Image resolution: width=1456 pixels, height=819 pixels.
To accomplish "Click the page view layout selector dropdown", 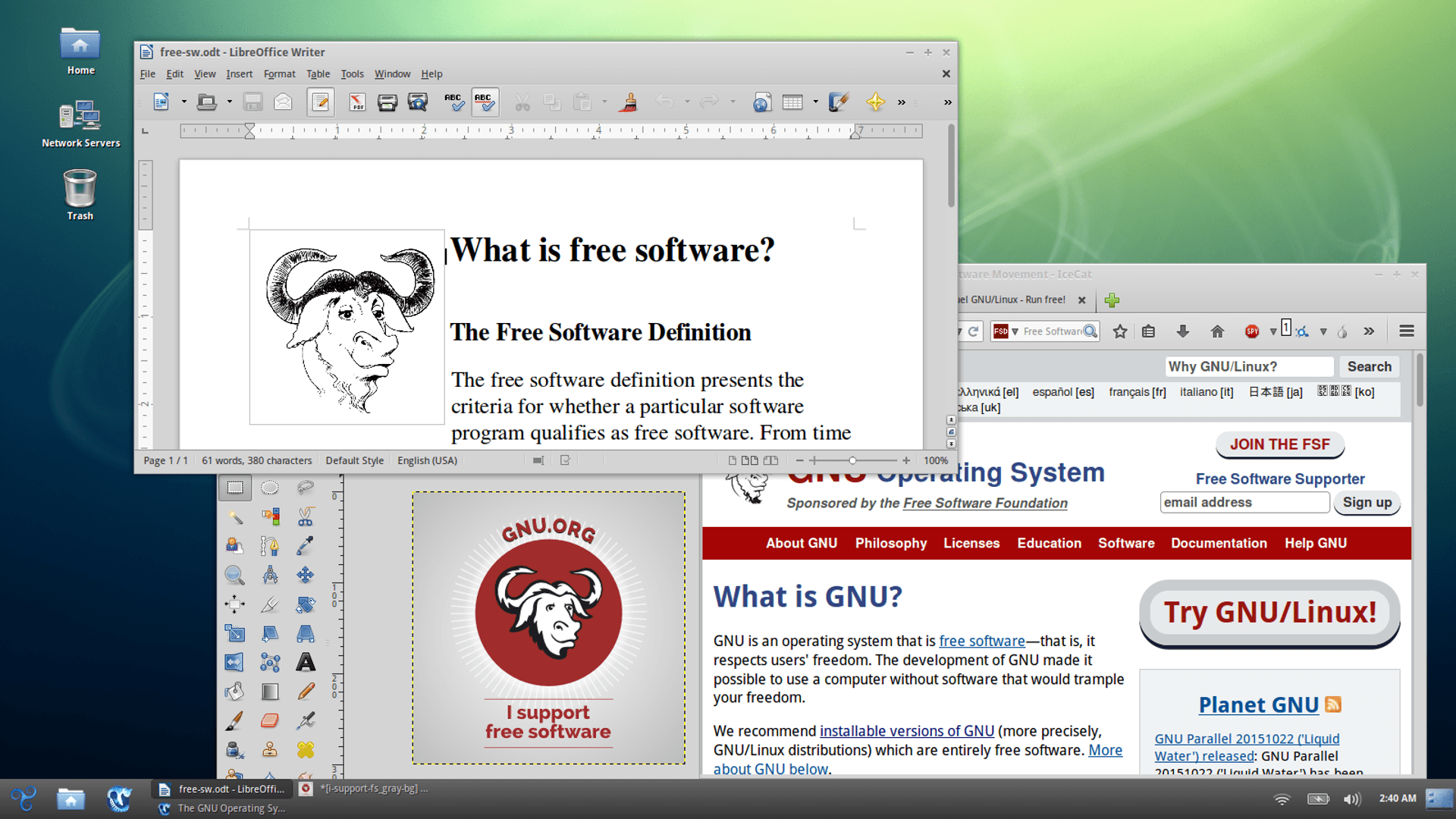I will pos(752,461).
